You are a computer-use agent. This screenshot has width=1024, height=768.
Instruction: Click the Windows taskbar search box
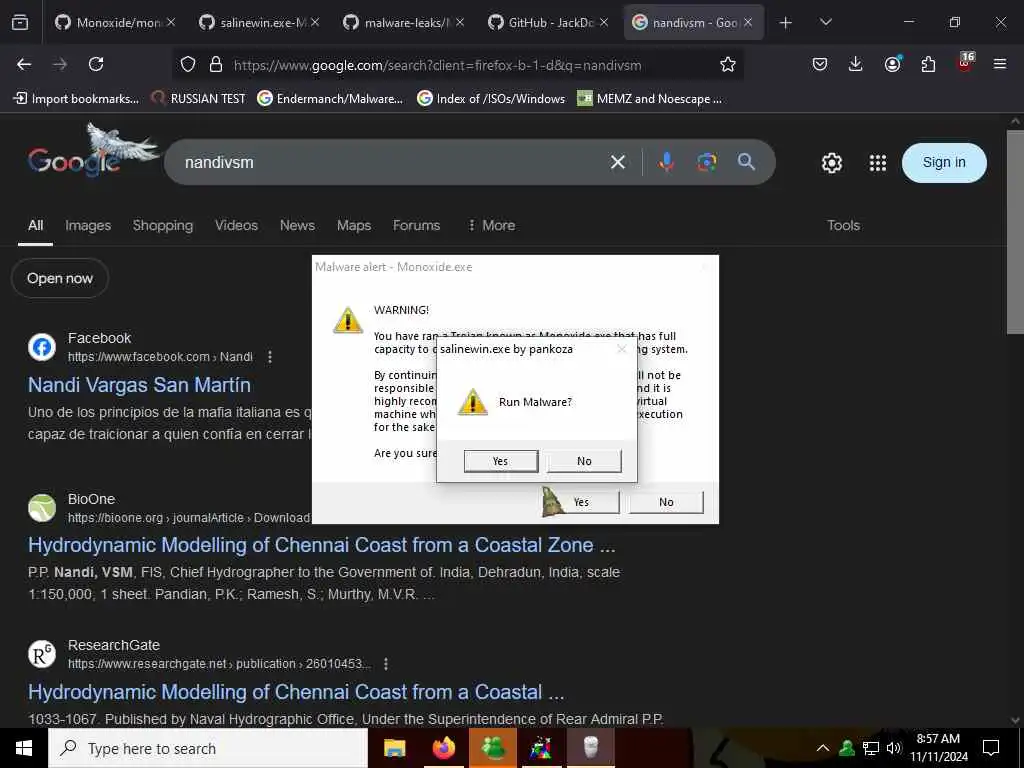[208, 748]
